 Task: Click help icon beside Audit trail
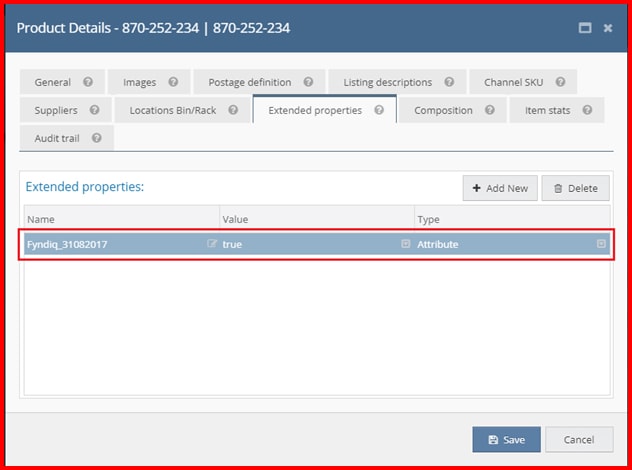click(97, 138)
